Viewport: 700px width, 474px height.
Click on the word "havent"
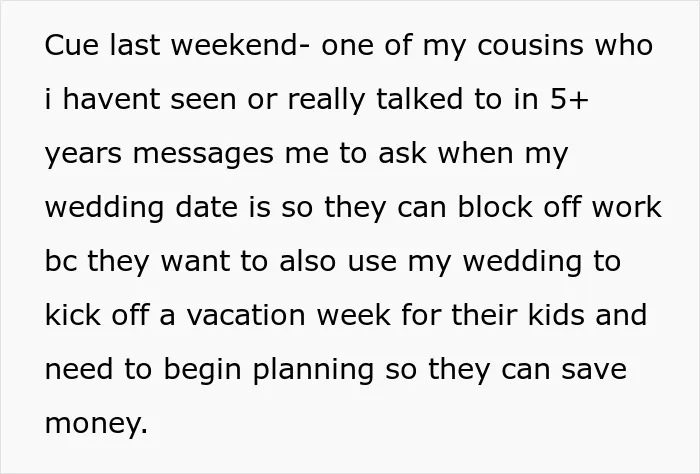tap(111, 99)
